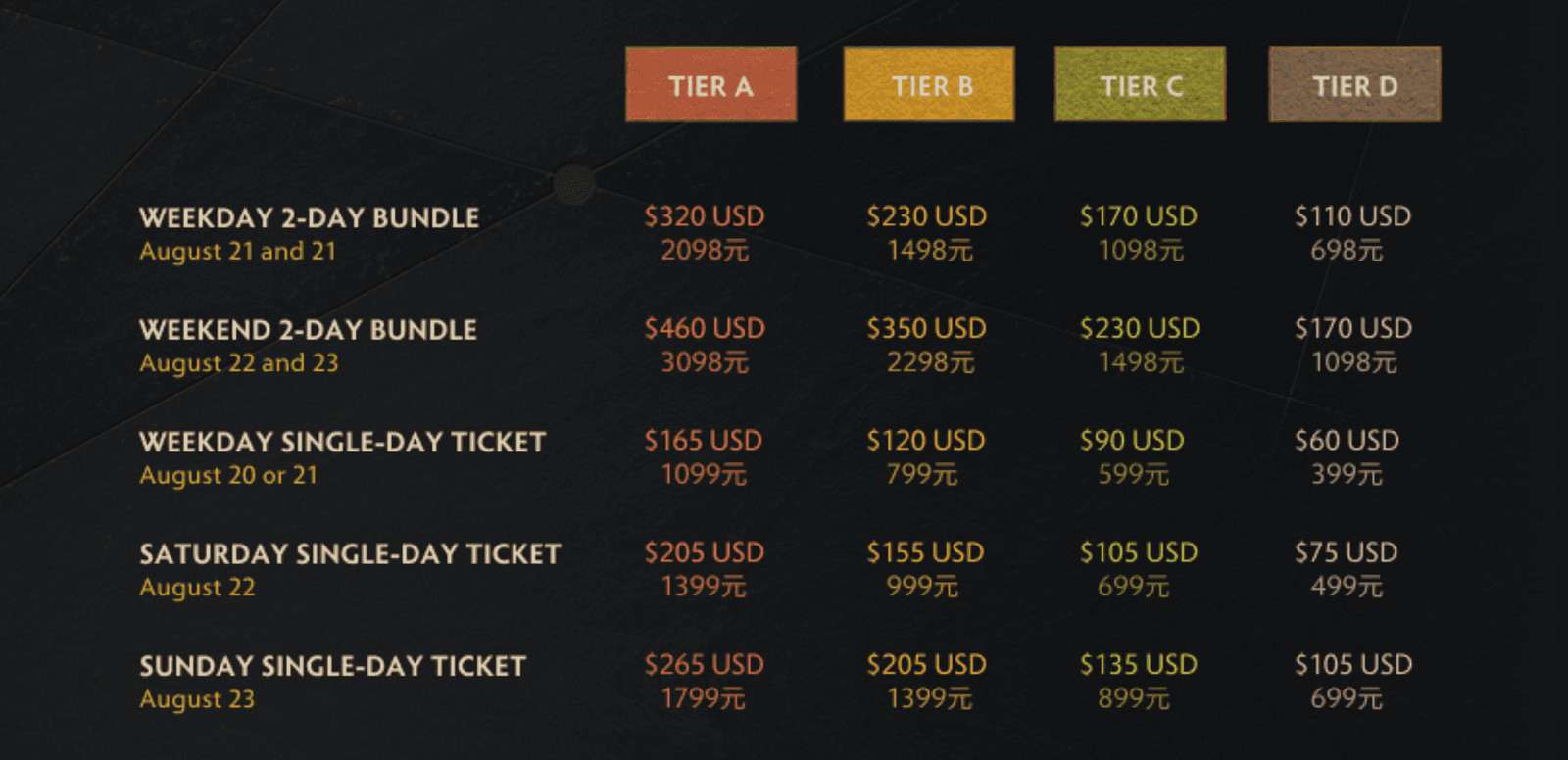Open the Weekend 2-Day Bundle row title

[x=308, y=330]
